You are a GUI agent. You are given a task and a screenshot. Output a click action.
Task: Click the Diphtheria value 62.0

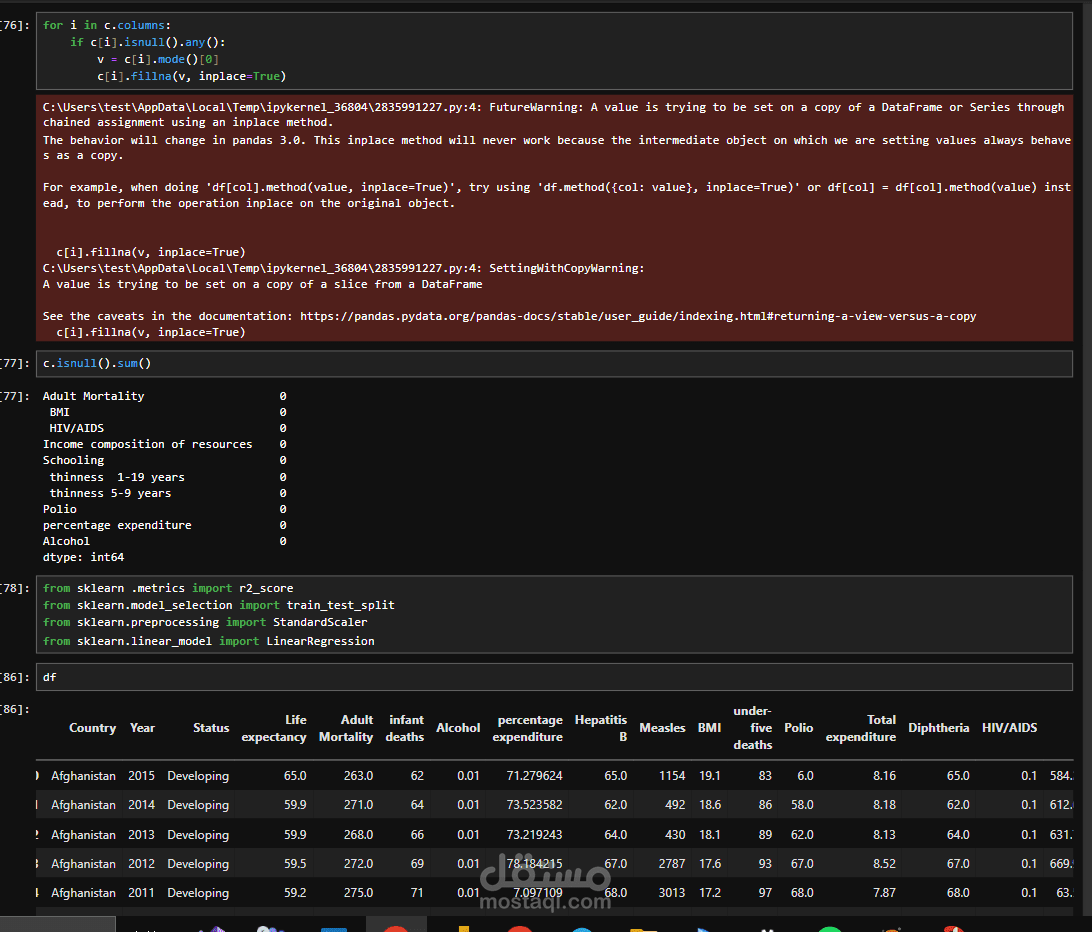pyautogui.click(x=958, y=805)
